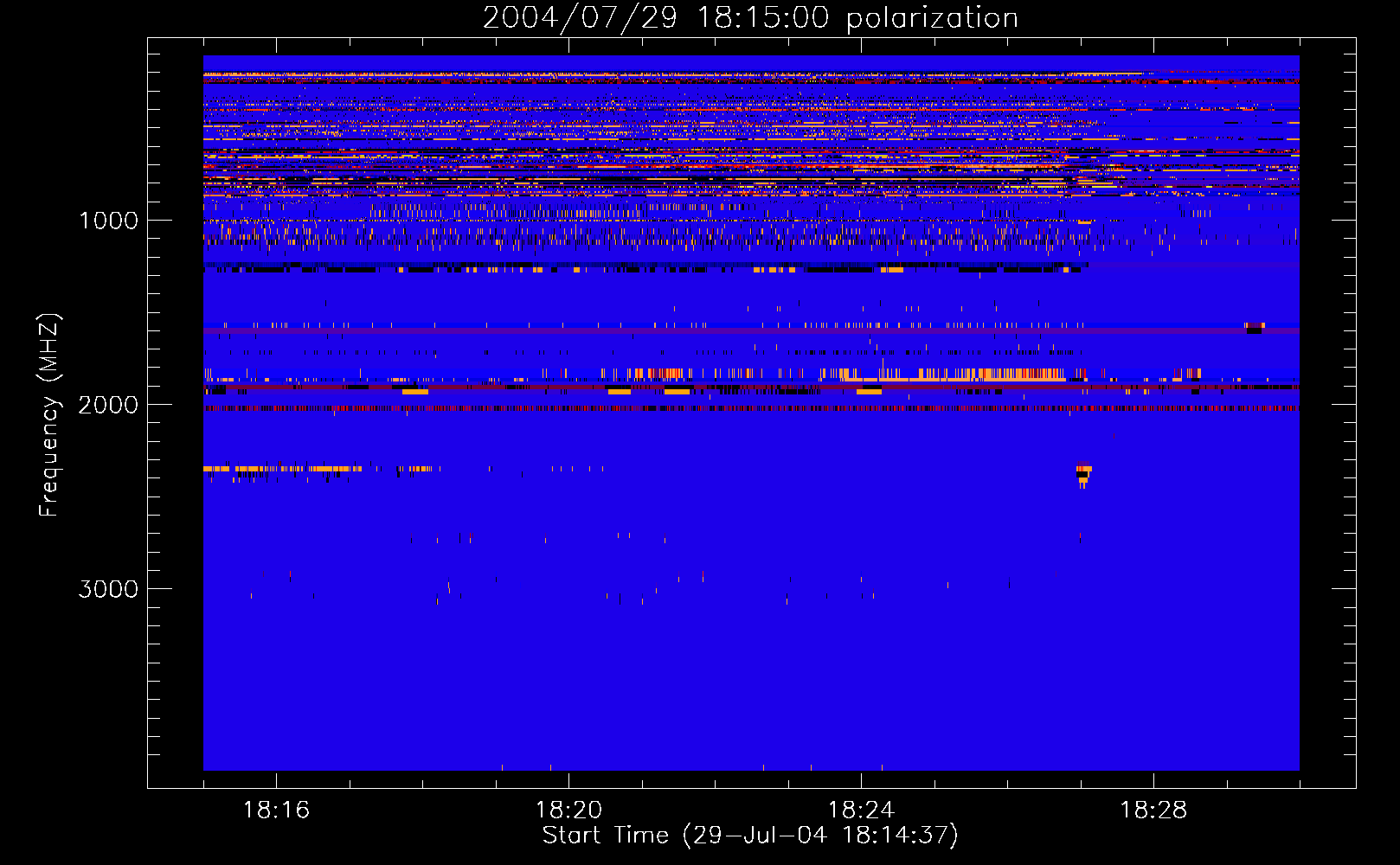The image size is (1400, 865).
Task: Click the 18:28 time tick label
Action: (1153, 810)
